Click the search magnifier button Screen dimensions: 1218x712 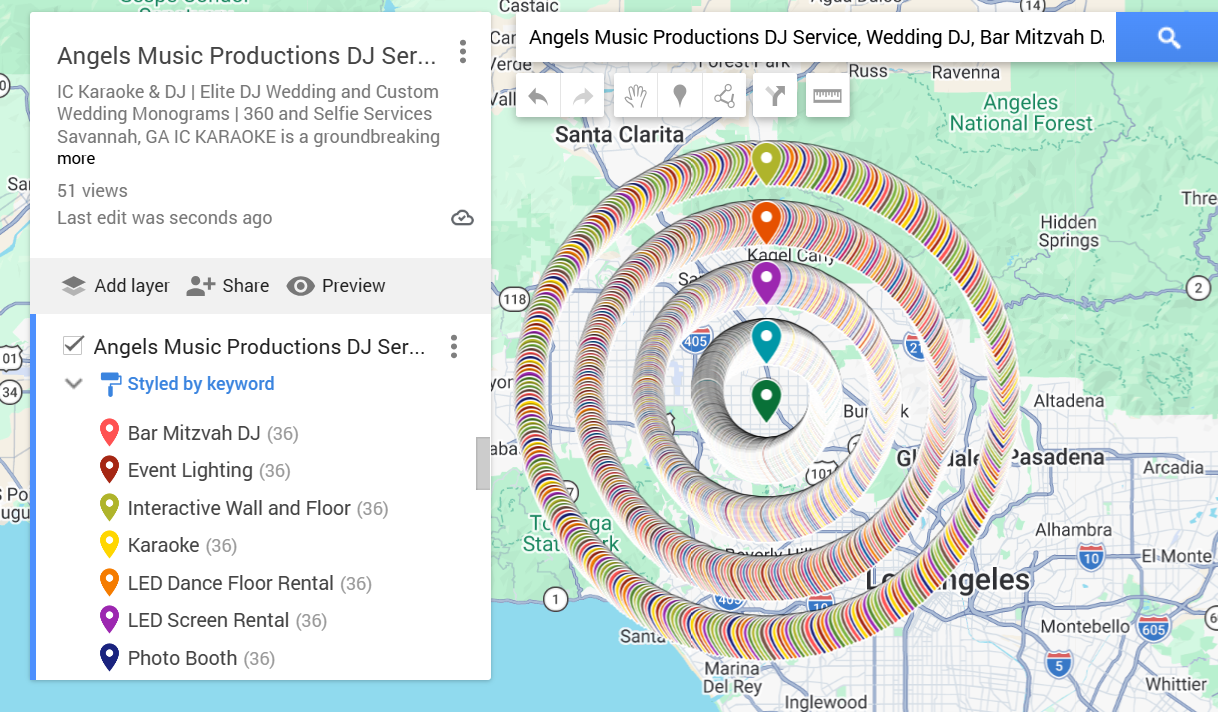click(x=1166, y=36)
